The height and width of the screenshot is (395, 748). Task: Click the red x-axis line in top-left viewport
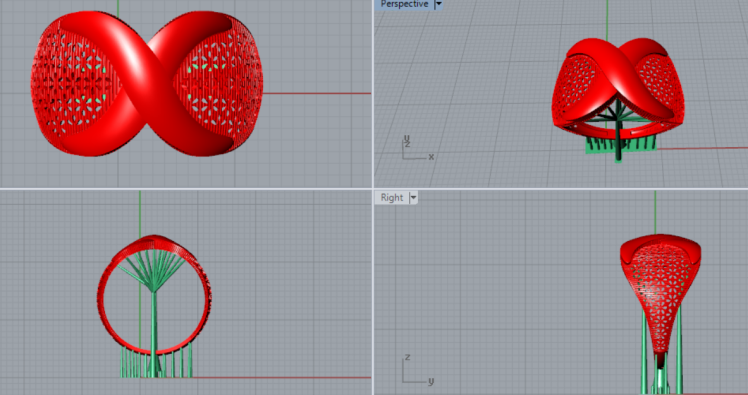pyautogui.click(x=317, y=94)
